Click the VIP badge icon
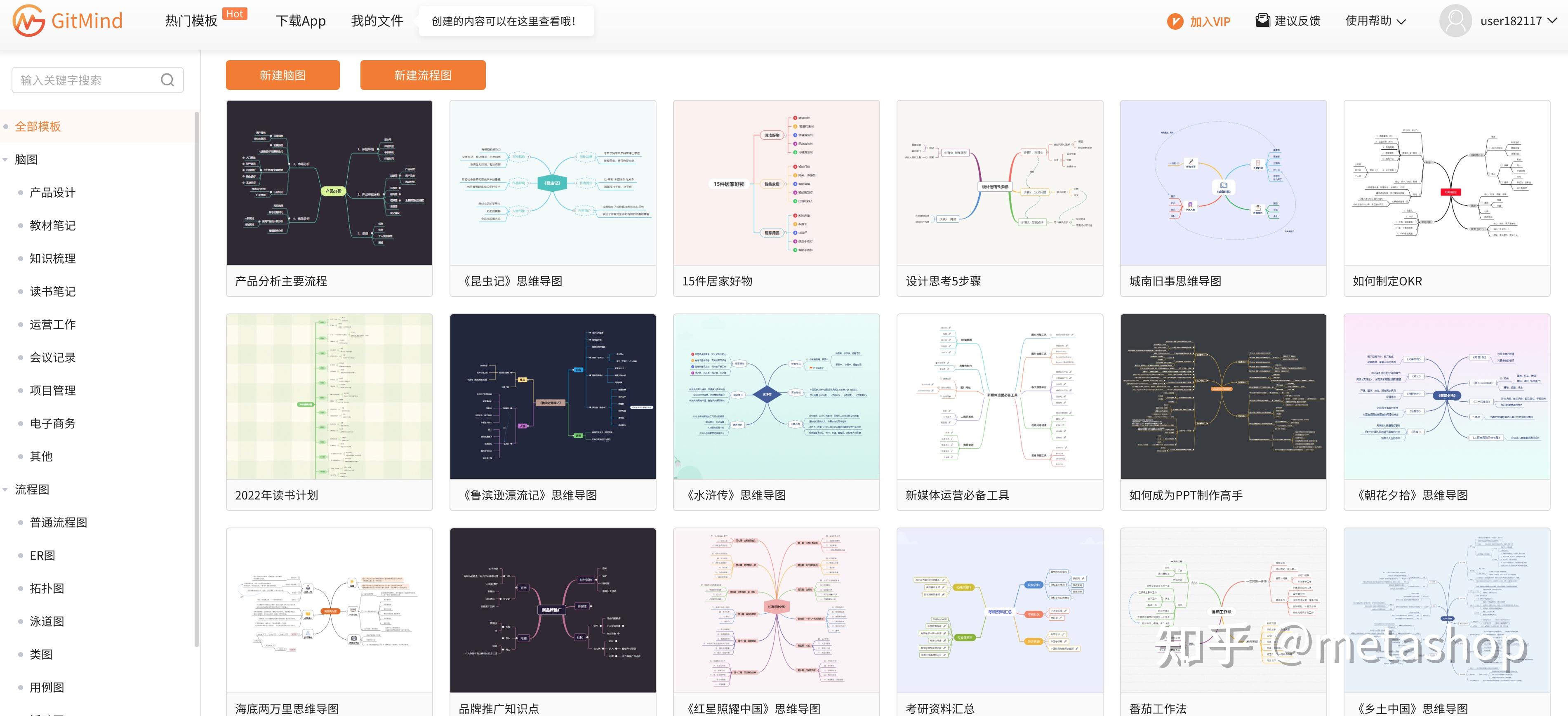Screen dimensions: 1568x716 (1175, 21)
